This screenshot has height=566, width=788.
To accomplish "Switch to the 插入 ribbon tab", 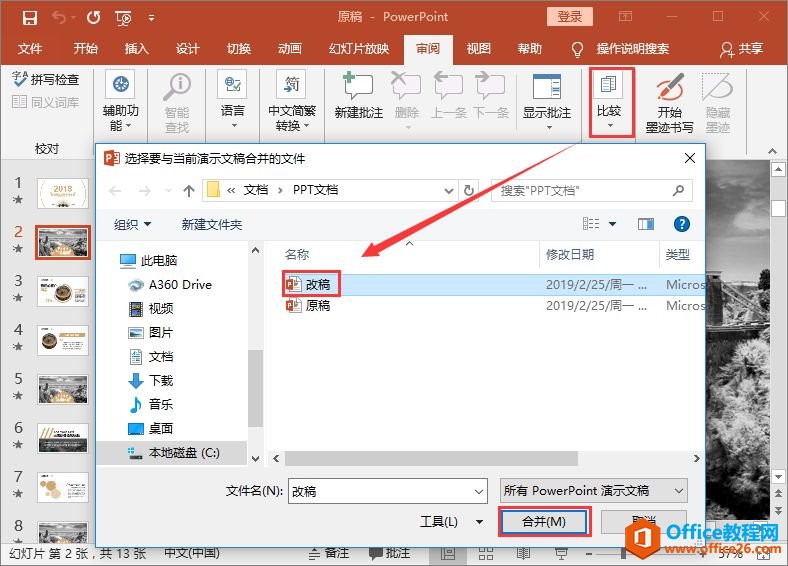I will pos(137,49).
